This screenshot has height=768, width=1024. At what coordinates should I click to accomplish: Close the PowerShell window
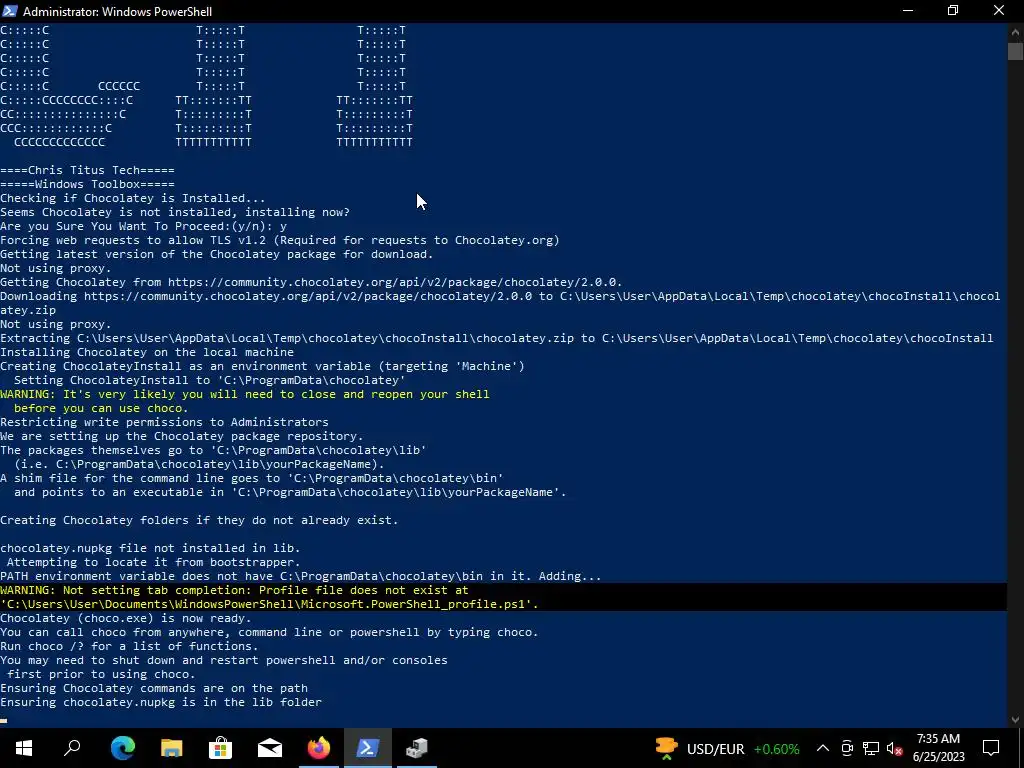coord(999,10)
